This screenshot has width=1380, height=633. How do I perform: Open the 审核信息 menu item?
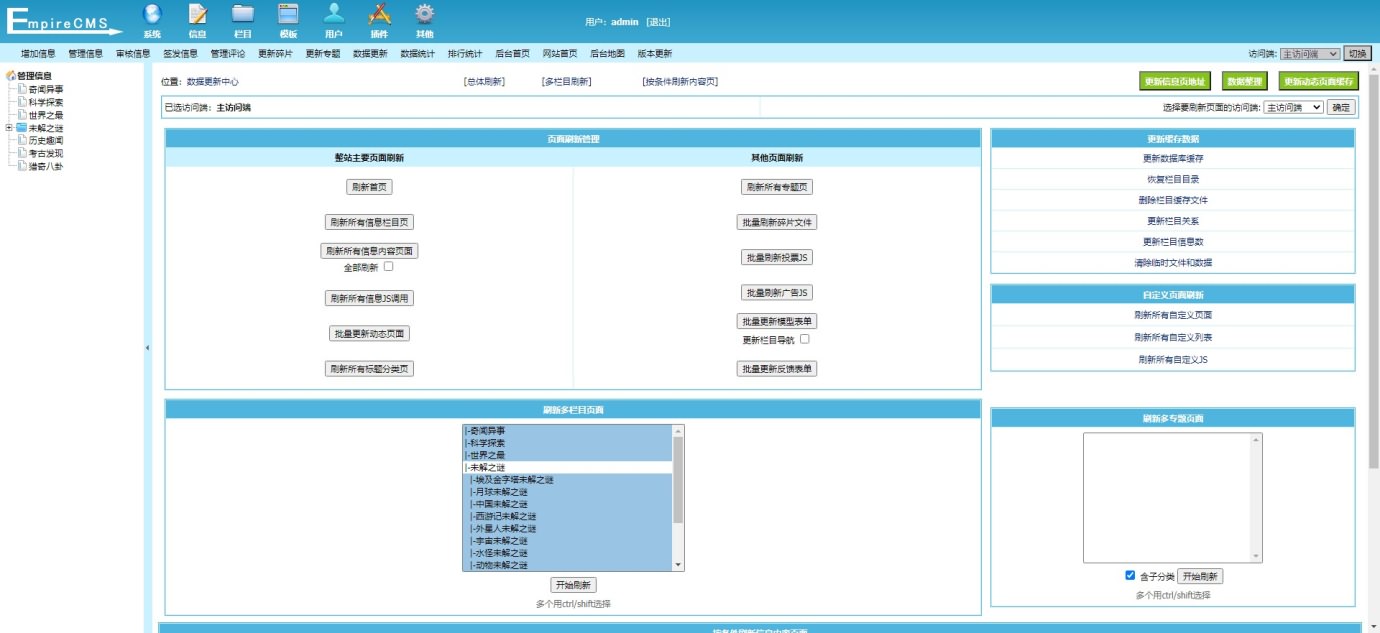click(x=133, y=54)
